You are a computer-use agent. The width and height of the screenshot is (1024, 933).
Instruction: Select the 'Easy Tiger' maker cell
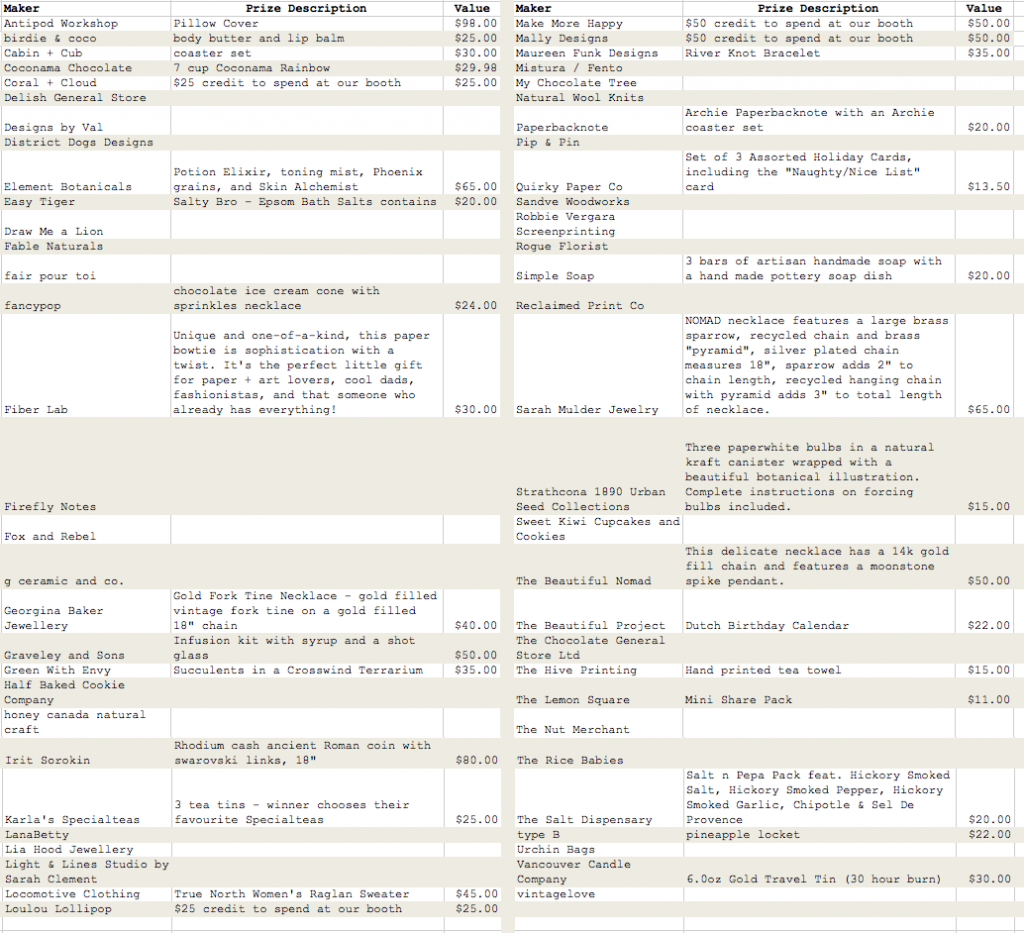86,202
